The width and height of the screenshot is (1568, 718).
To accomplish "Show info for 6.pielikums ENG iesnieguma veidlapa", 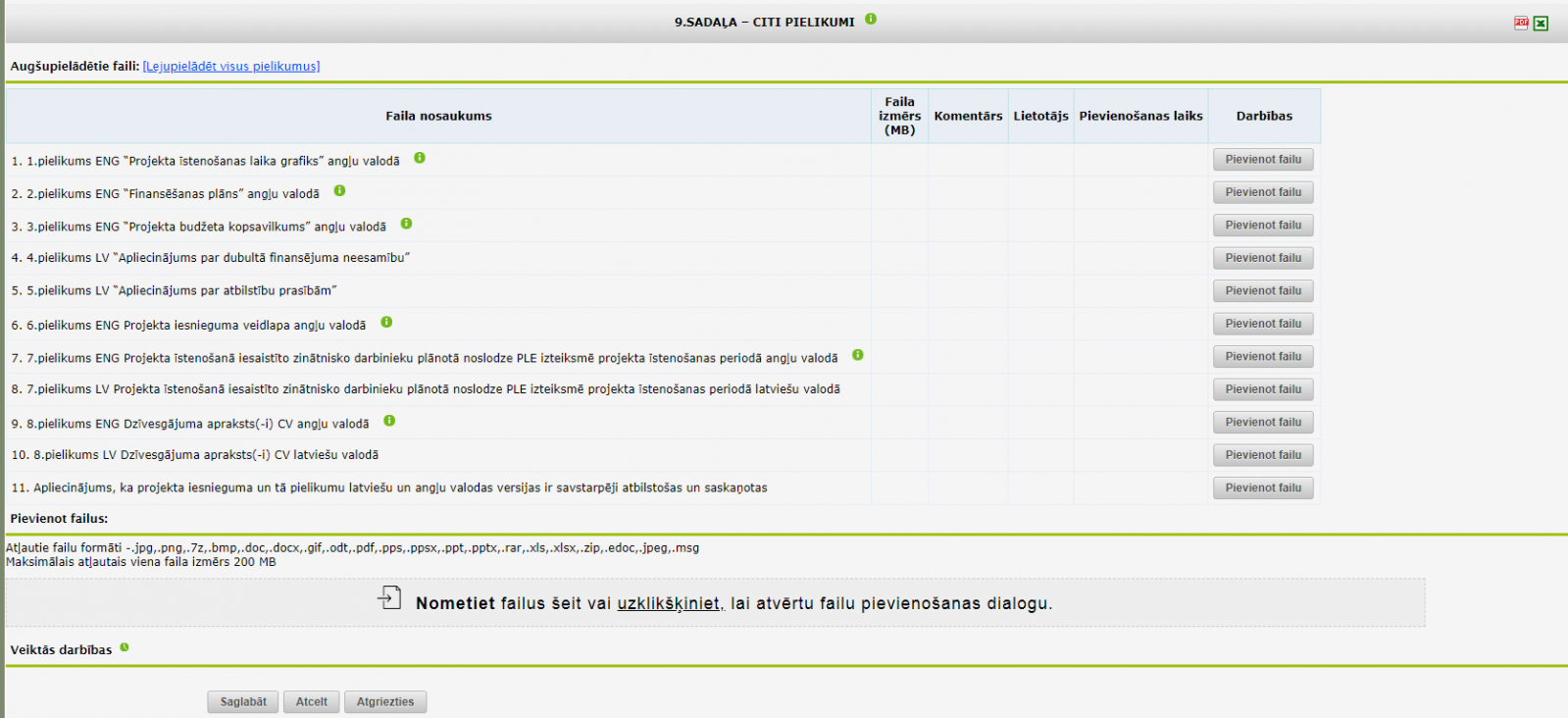I will [x=386, y=322].
